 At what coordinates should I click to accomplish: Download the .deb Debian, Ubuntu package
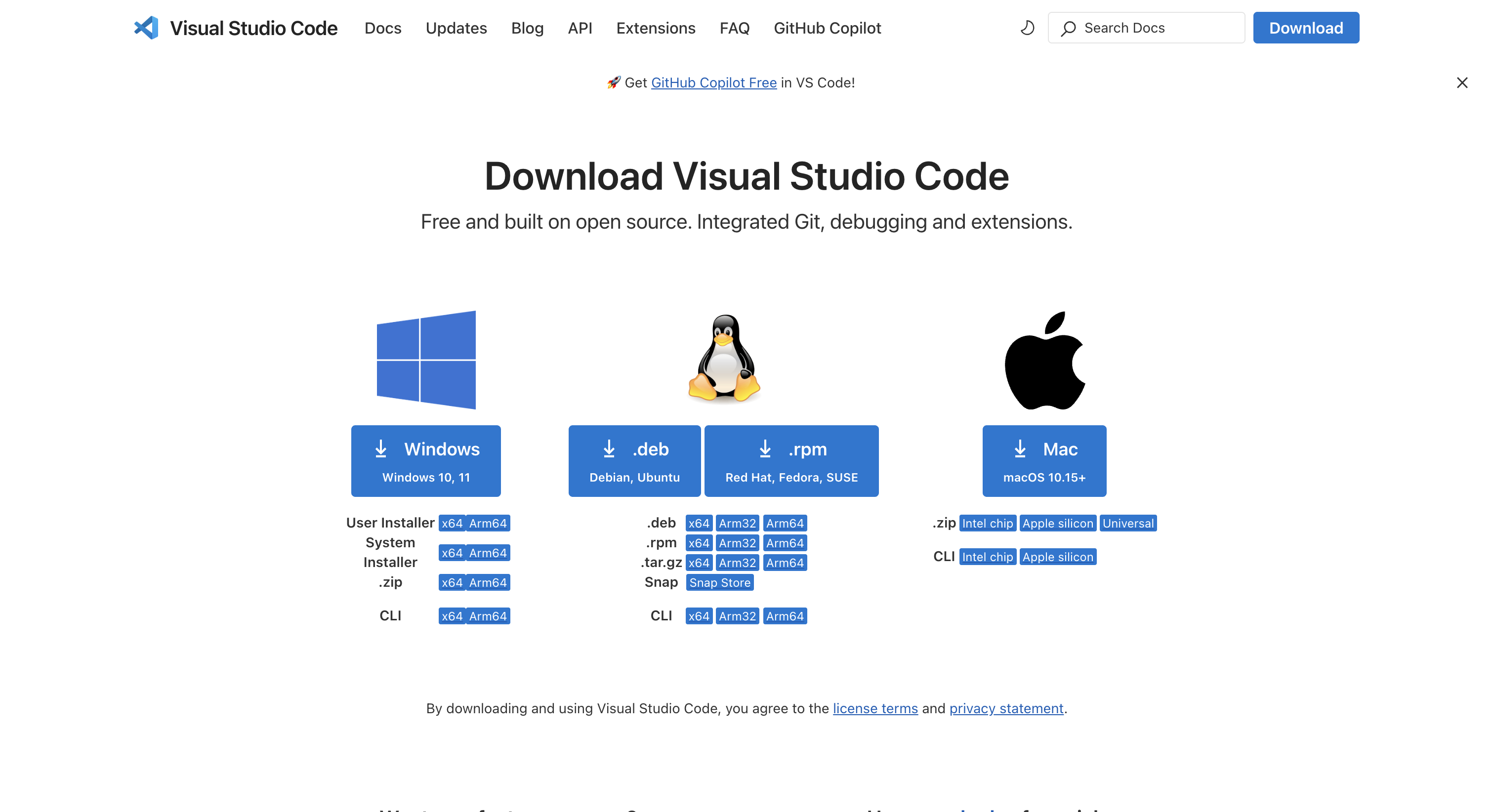coord(634,461)
